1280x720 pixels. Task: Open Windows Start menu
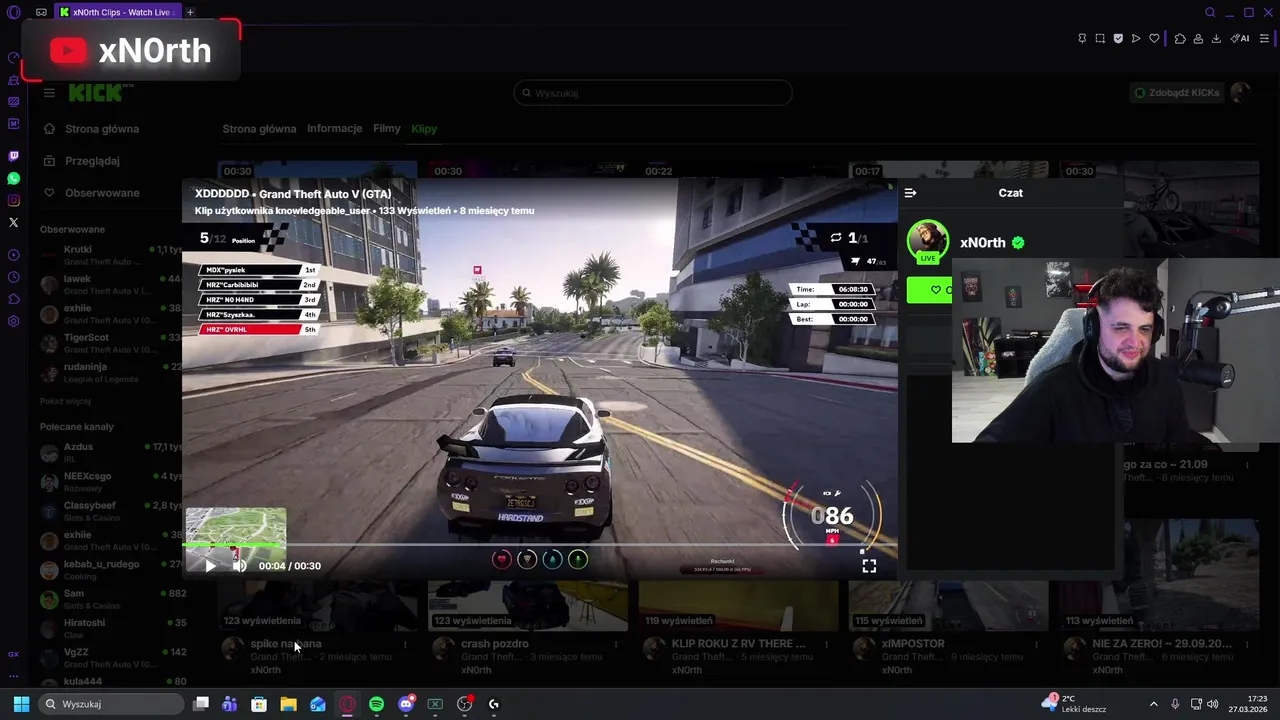(x=21, y=704)
